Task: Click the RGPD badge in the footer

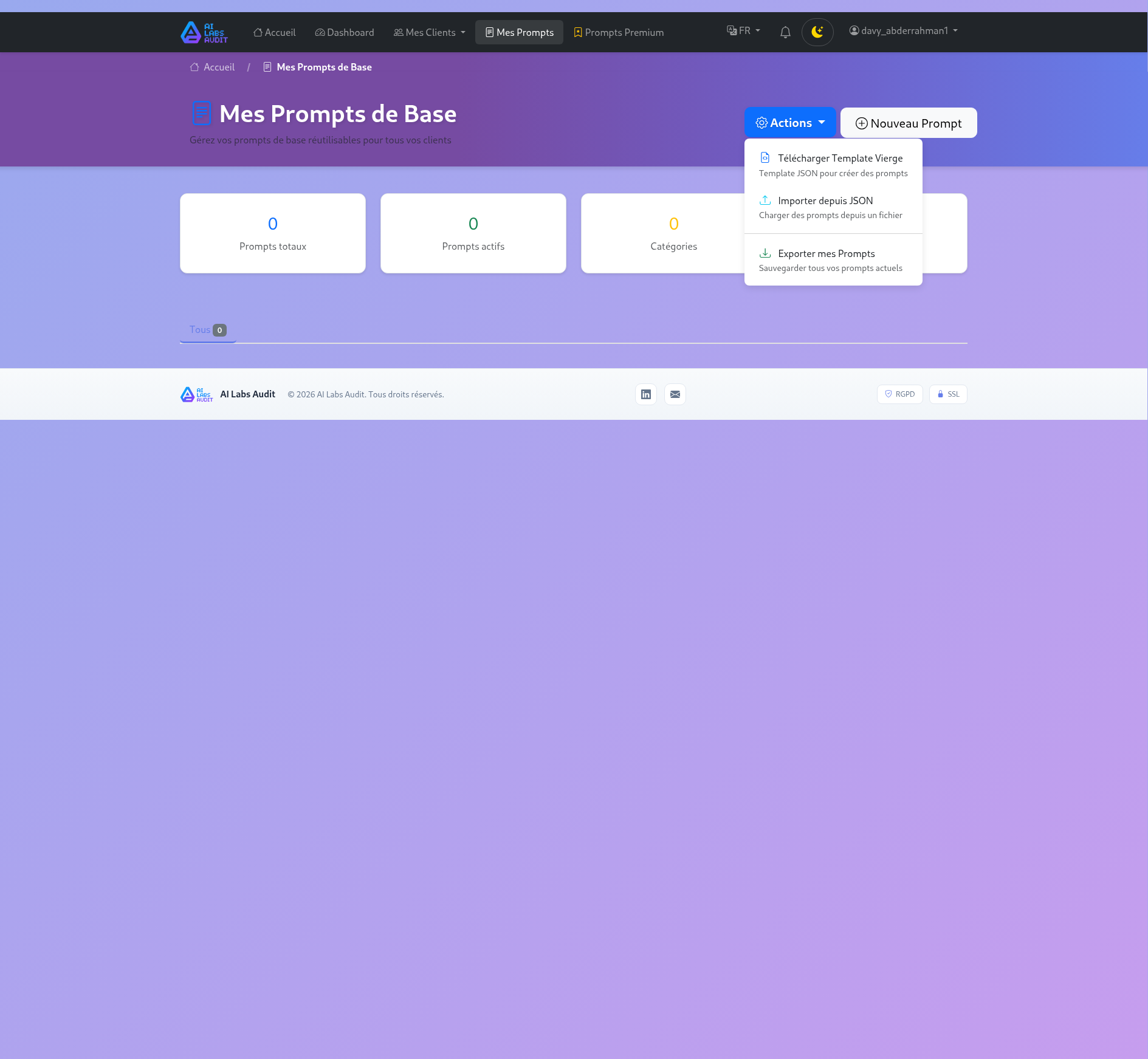Action: coord(900,394)
